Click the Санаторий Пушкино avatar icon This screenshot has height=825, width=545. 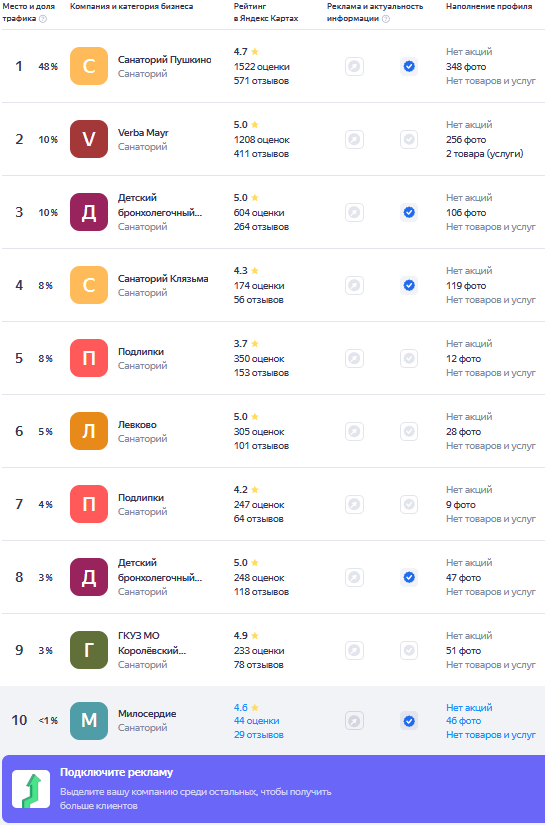click(89, 66)
